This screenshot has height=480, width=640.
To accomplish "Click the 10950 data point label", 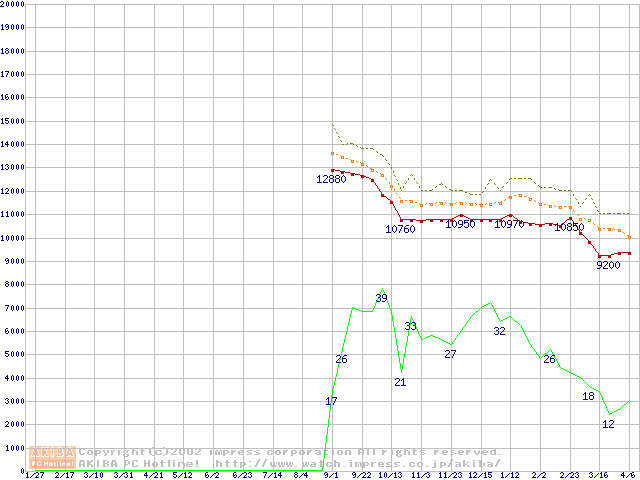I will pyautogui.click(x=460, y=224).
